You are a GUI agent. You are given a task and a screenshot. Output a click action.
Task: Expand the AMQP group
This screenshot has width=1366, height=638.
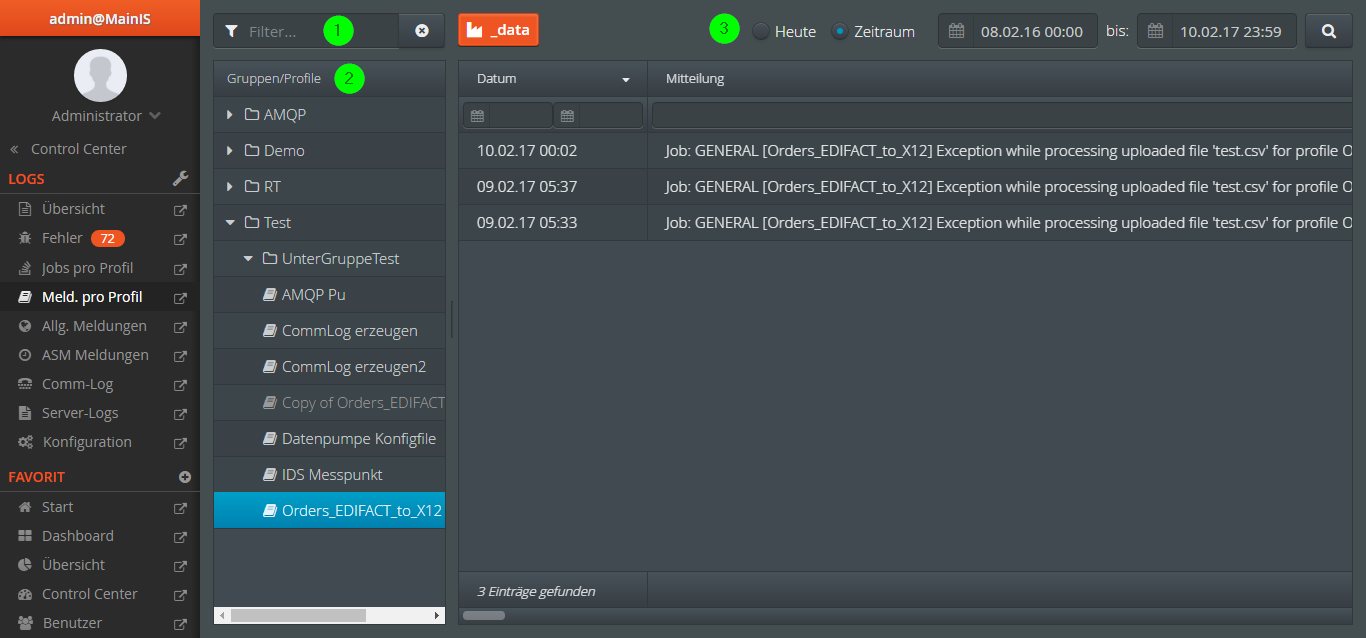[x=230, y=115]
